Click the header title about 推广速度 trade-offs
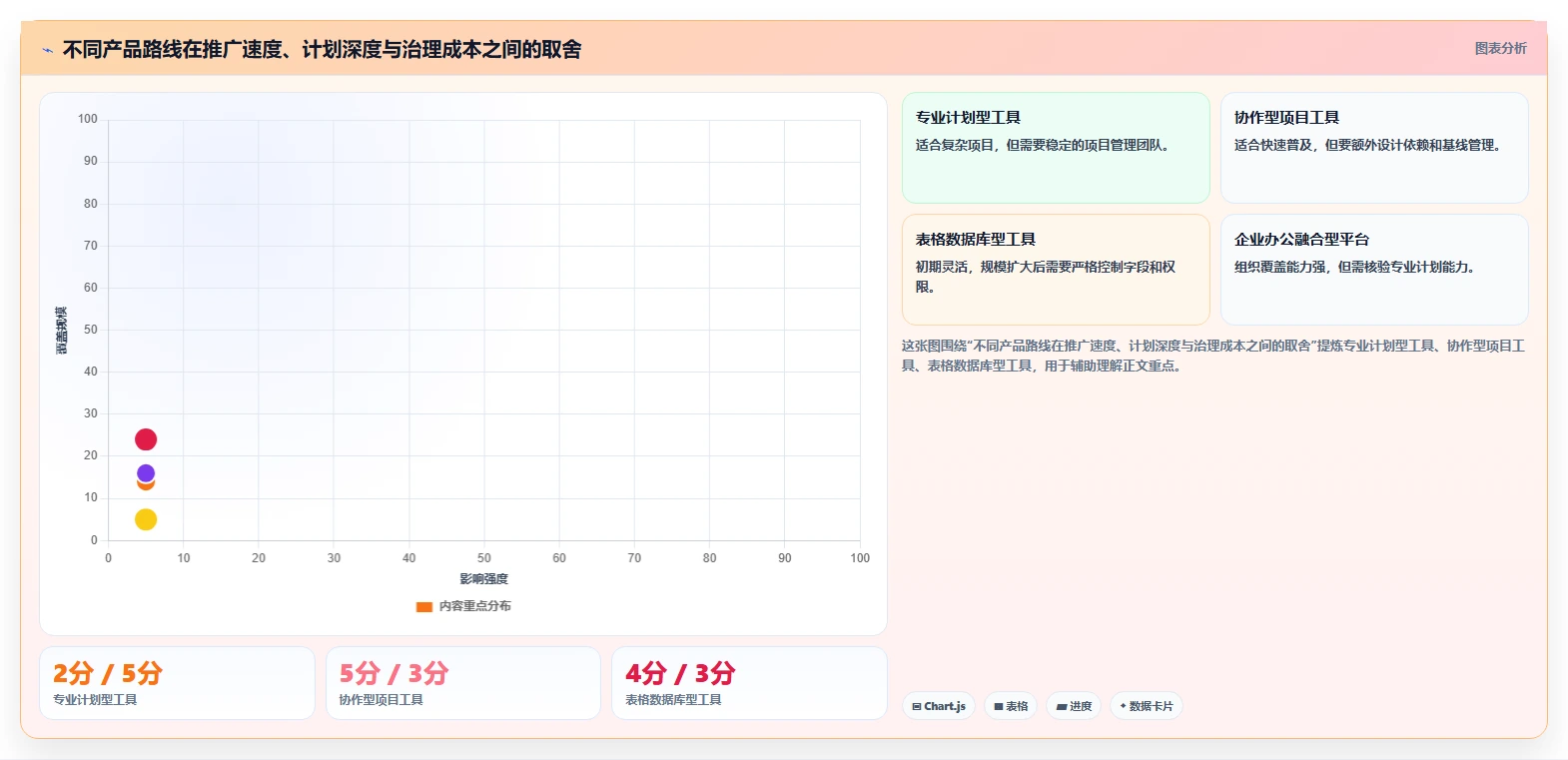Viewport: 1568px width, 760px height. 322,49
